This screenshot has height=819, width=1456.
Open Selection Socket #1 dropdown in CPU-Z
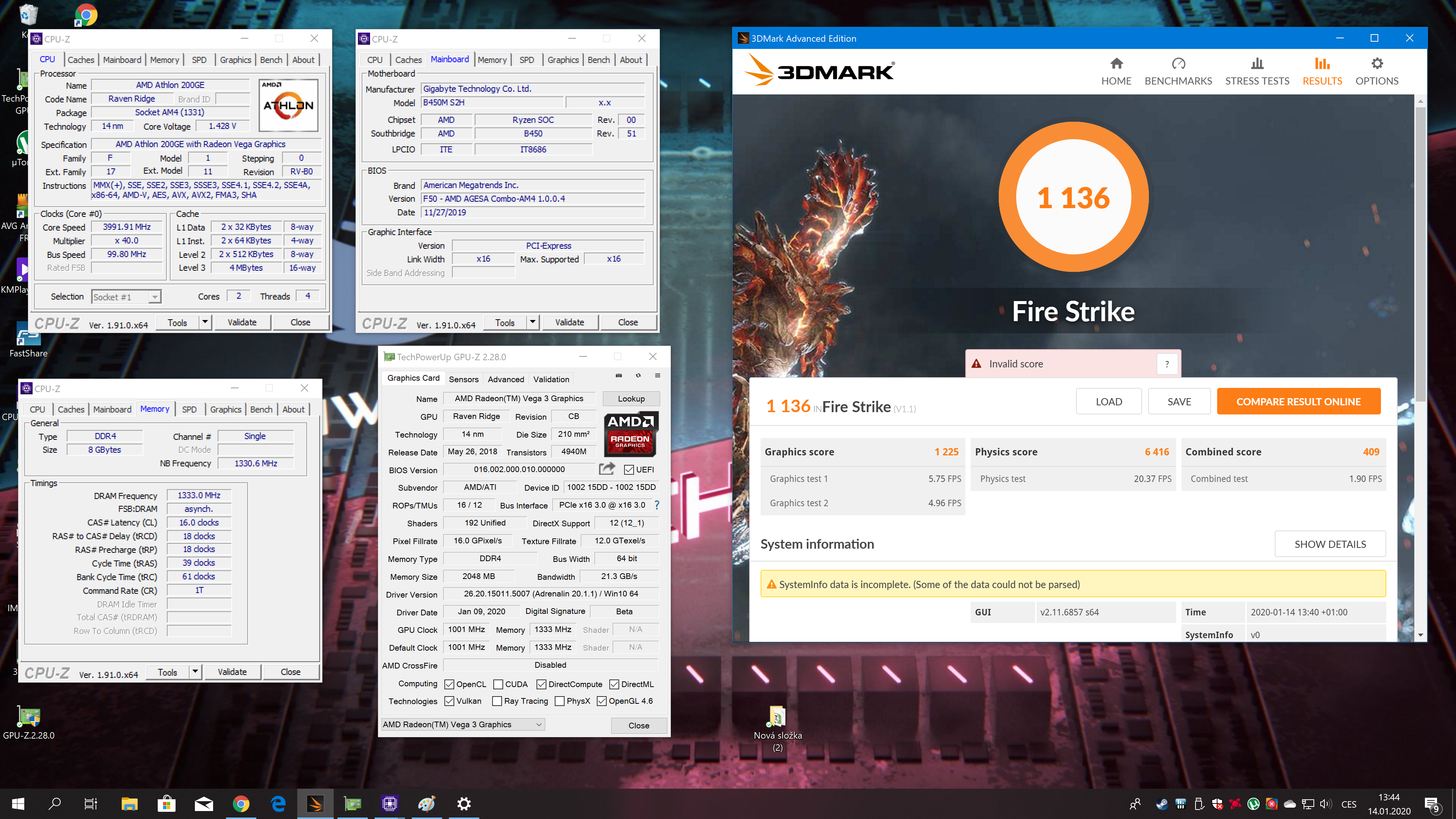click(126, 297)
